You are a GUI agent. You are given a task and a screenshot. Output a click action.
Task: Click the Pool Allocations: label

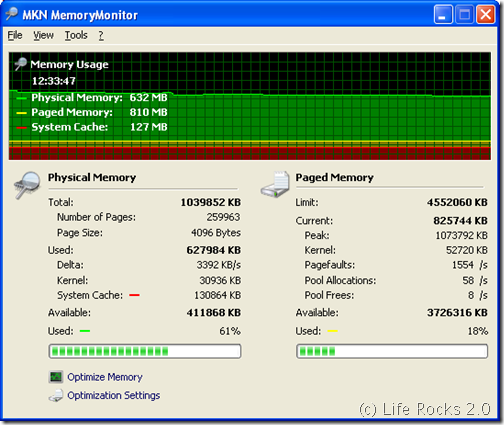pos(340,280)
